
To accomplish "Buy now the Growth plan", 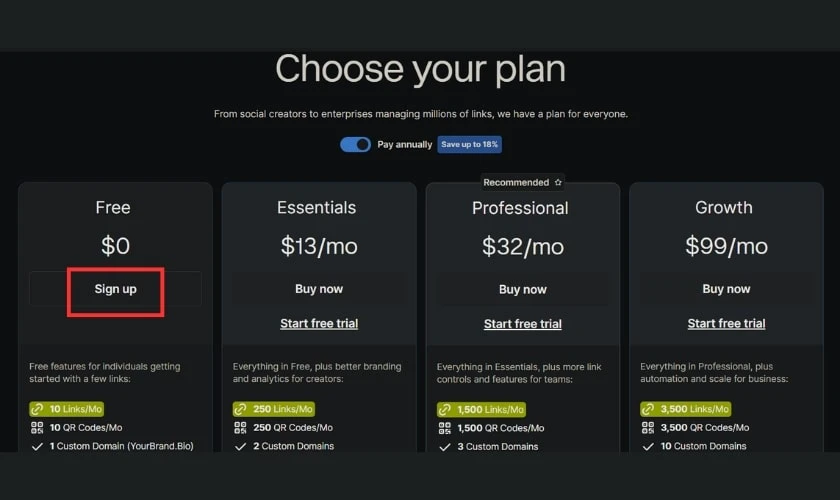I will click(726, 289).
